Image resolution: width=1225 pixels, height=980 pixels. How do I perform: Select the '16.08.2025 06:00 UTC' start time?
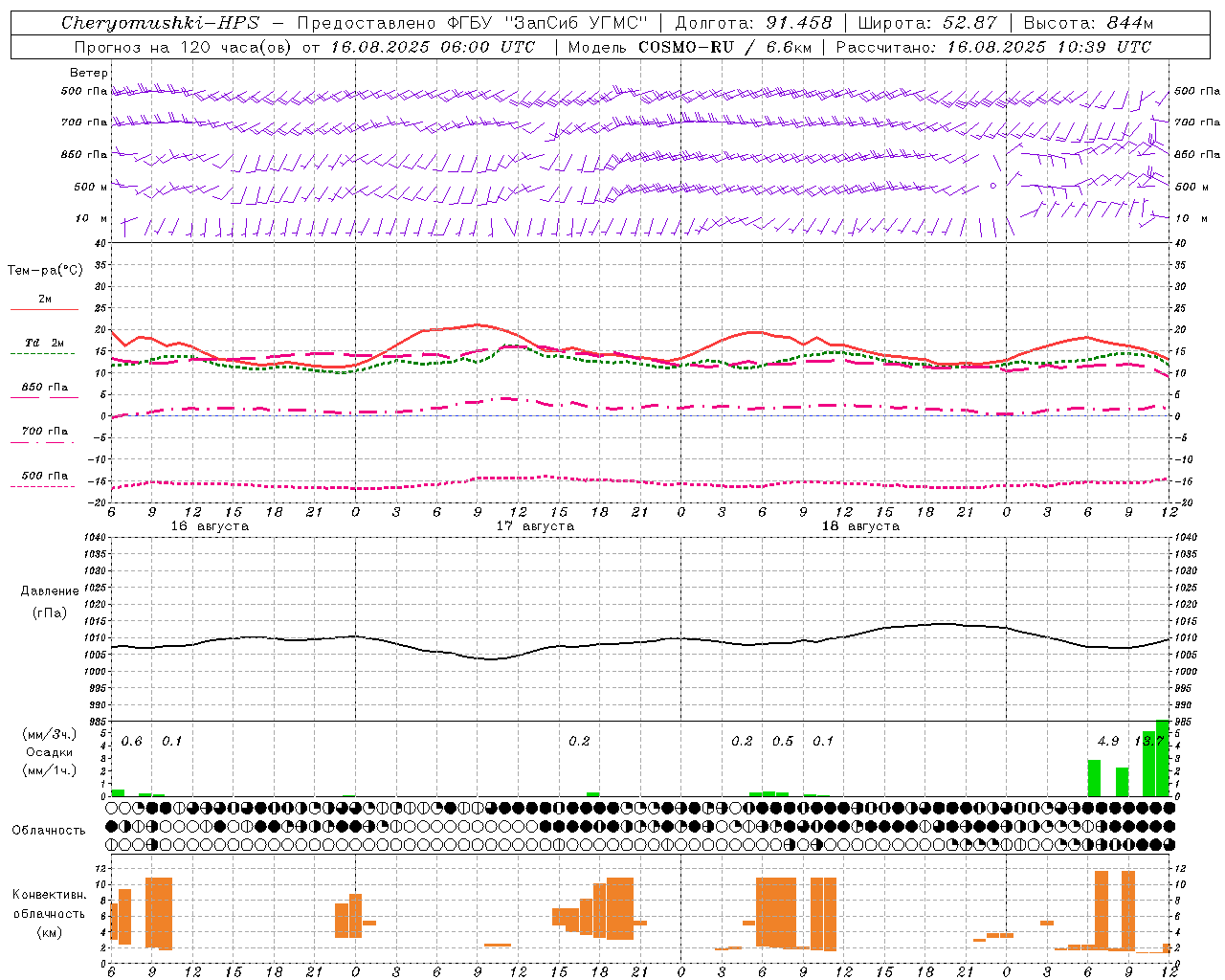click(x=433, y=47)
